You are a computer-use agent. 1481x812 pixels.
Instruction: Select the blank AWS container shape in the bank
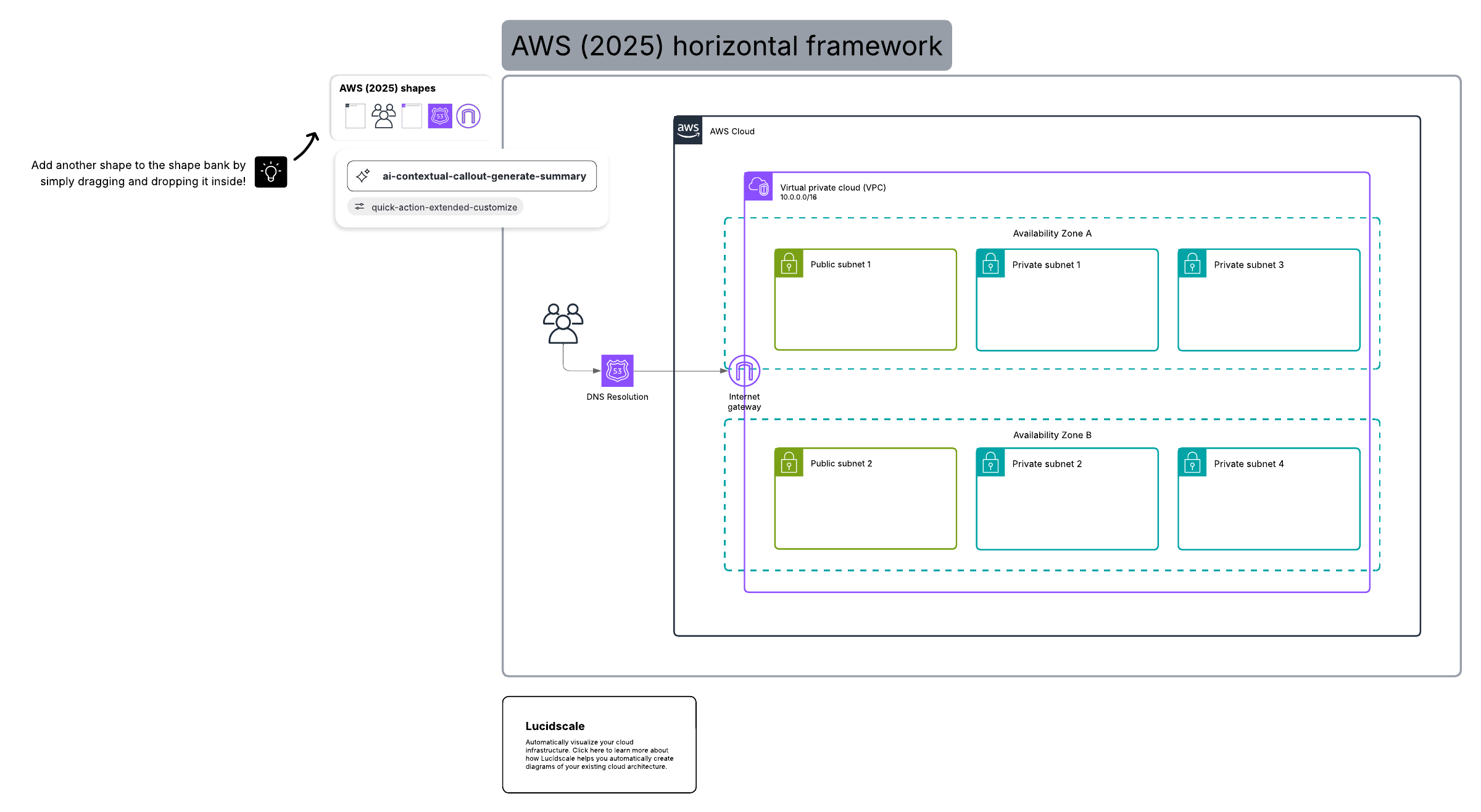[x=355, y=116]
